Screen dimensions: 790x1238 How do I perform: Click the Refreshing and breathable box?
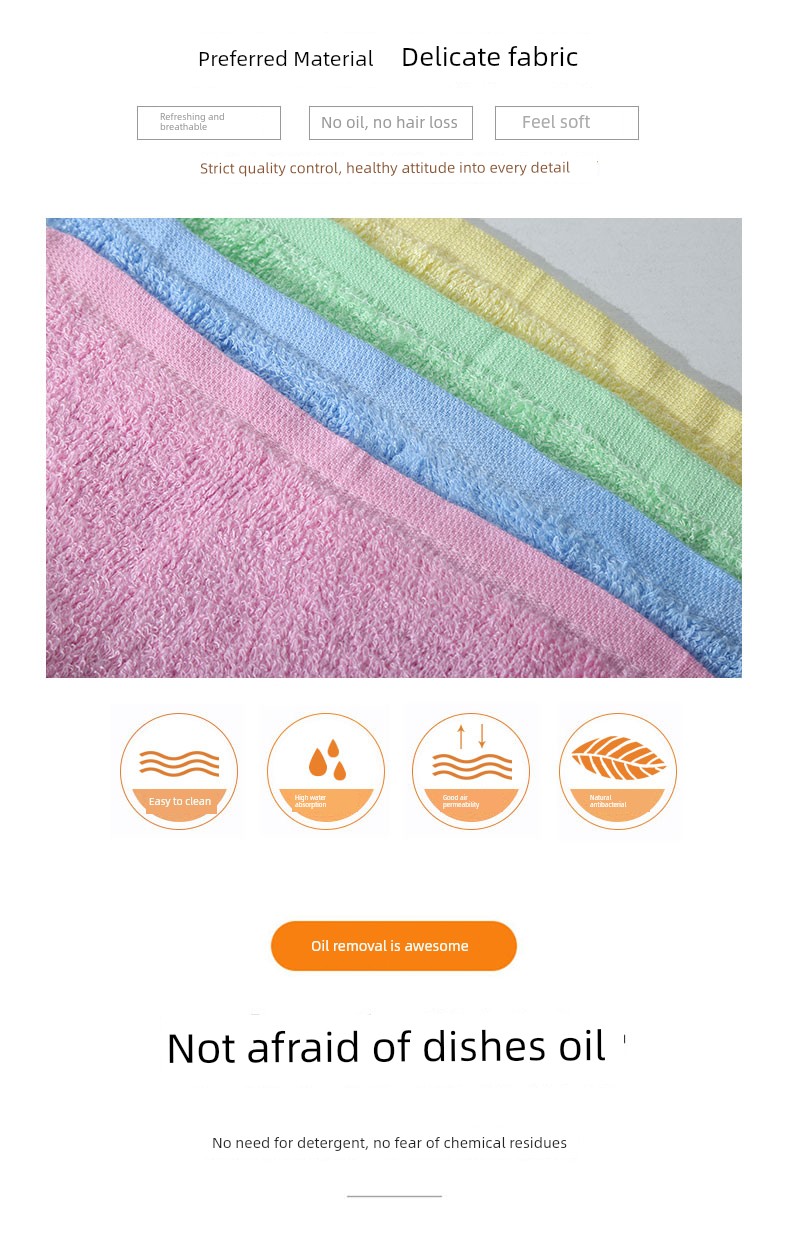click(x=209, y=123)
